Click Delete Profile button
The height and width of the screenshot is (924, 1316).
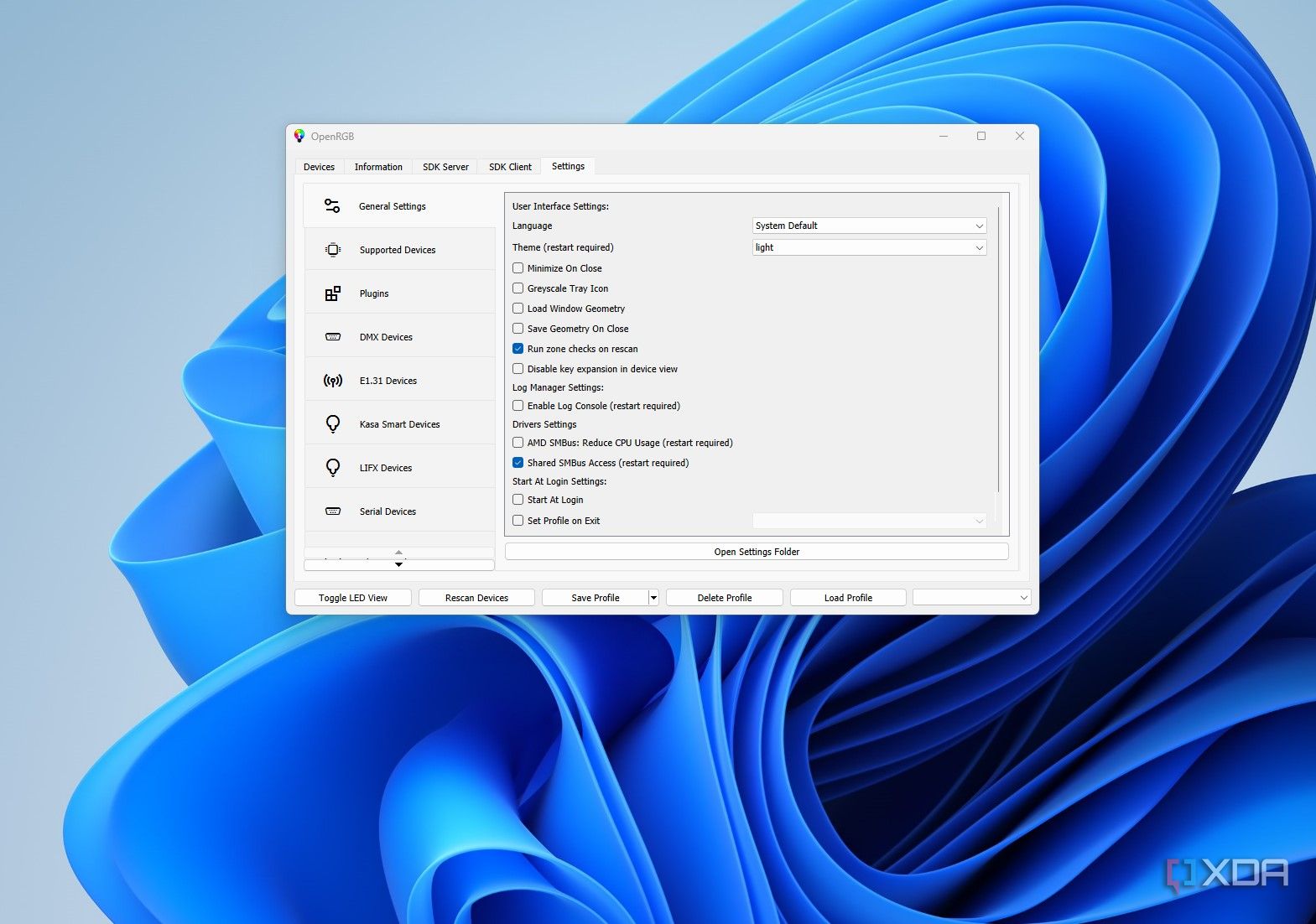click(725, 598)
